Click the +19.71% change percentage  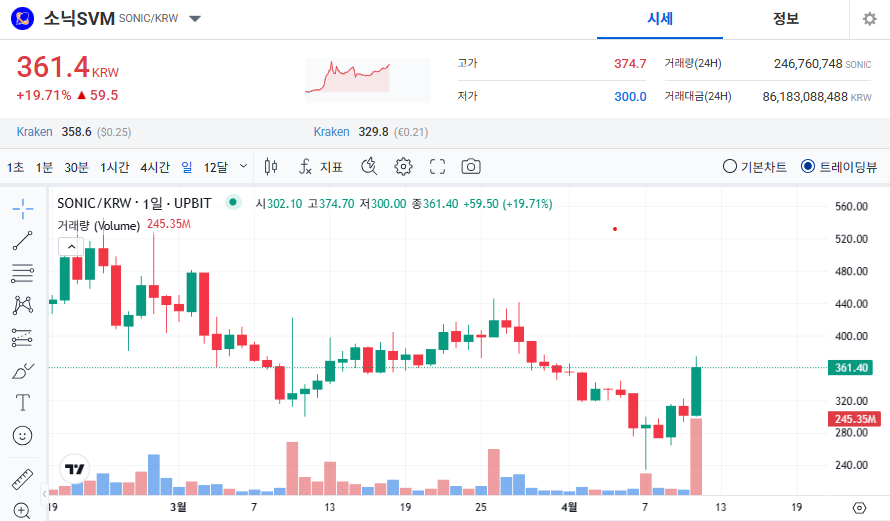[44, 95]
